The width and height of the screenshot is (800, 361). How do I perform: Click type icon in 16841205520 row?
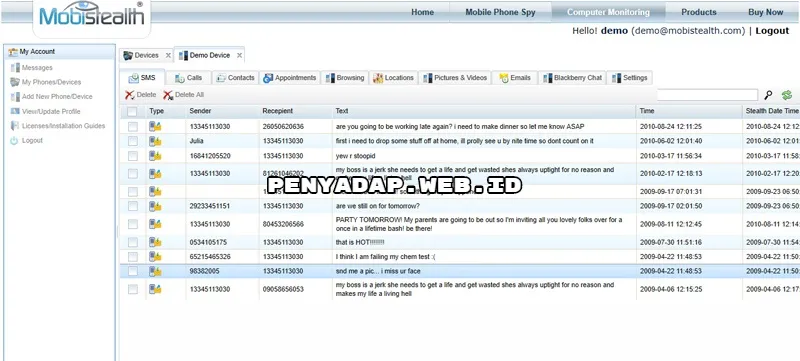point(155,156)
